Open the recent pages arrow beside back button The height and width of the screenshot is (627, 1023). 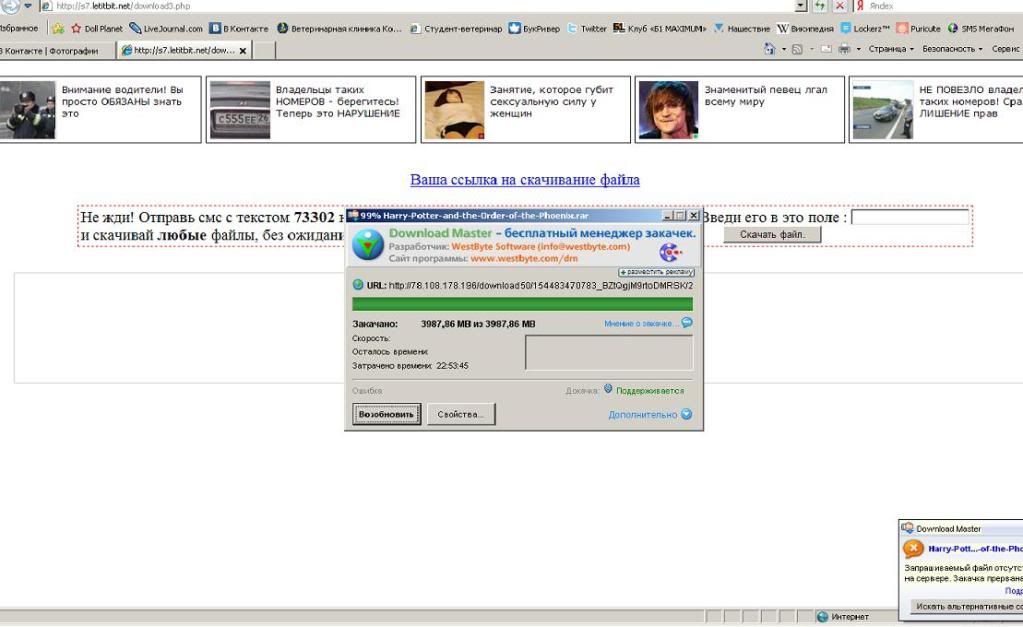point(27,6)
